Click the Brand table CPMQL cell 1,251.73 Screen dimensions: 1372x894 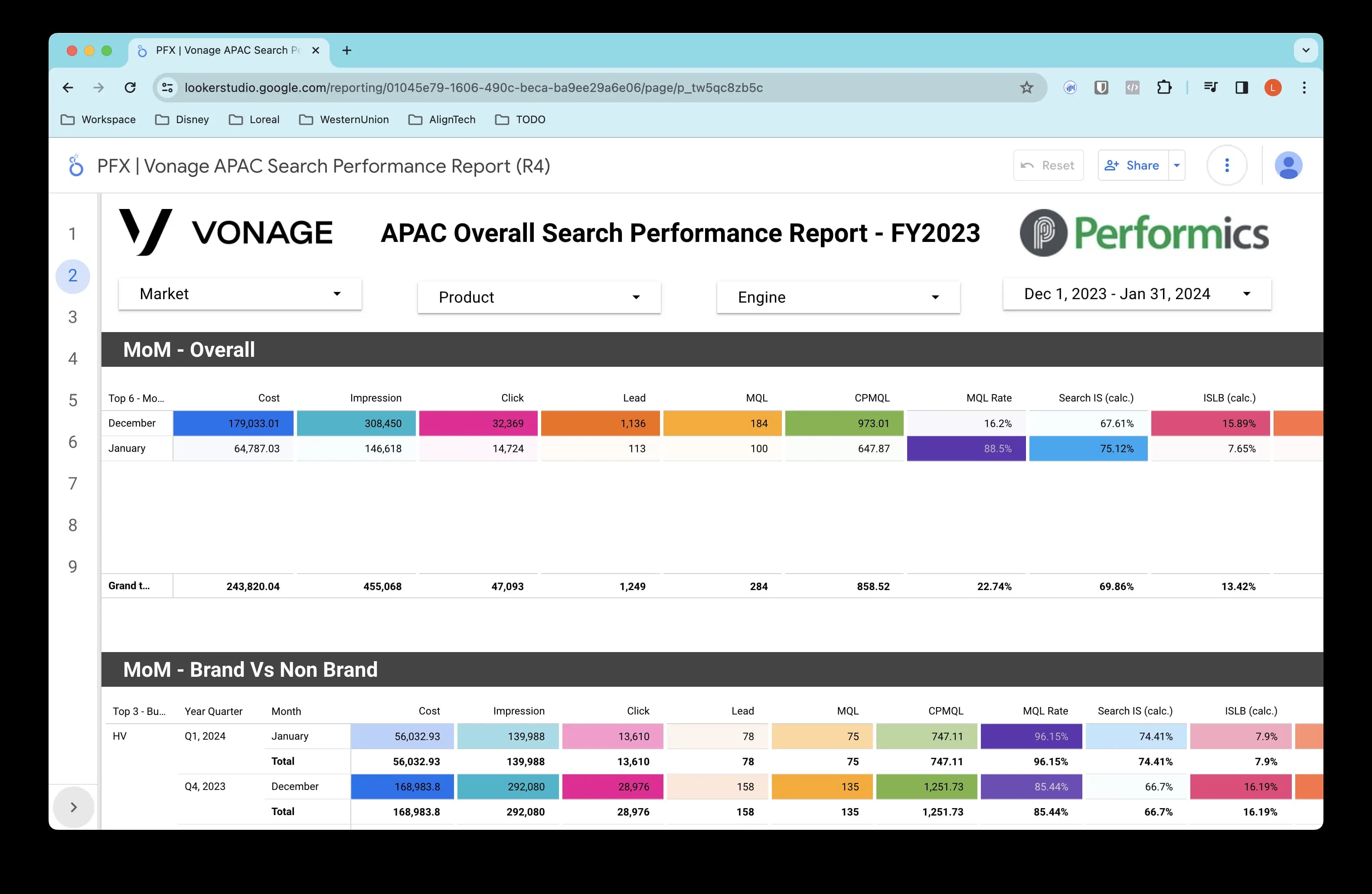(x=926, y=787)
